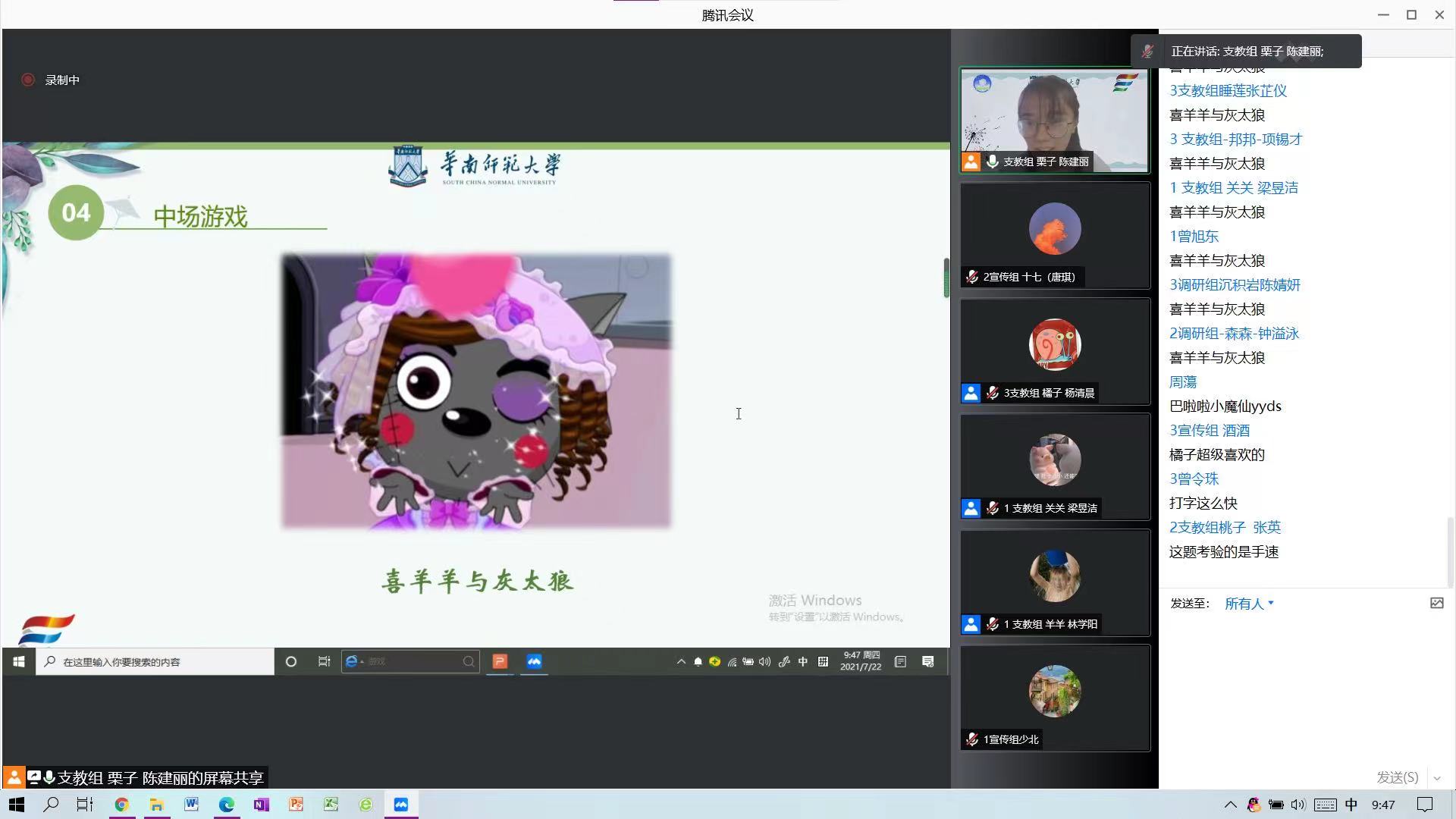This screenshot has width=1456, height=819.
Task: Select the 2宣传组 十七 participant tile
Action: (x=1055, y=235)
